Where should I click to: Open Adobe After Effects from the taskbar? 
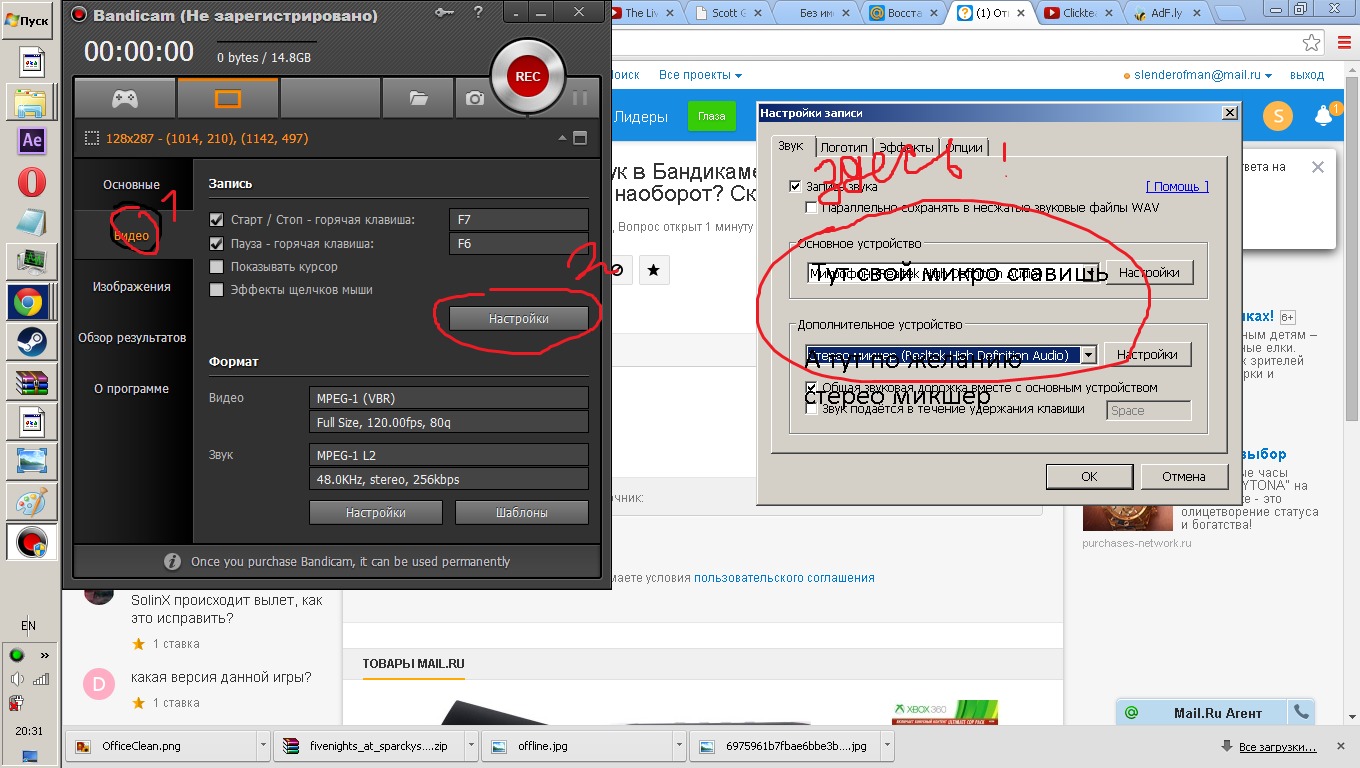[32, 141]
